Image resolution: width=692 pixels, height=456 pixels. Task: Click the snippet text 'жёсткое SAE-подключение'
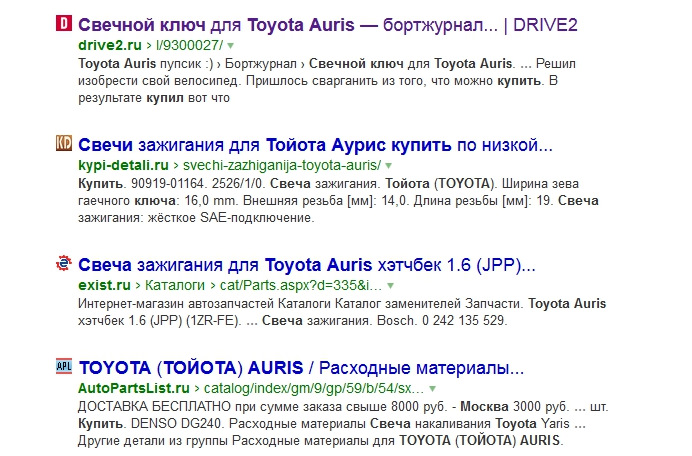[230, 217]
